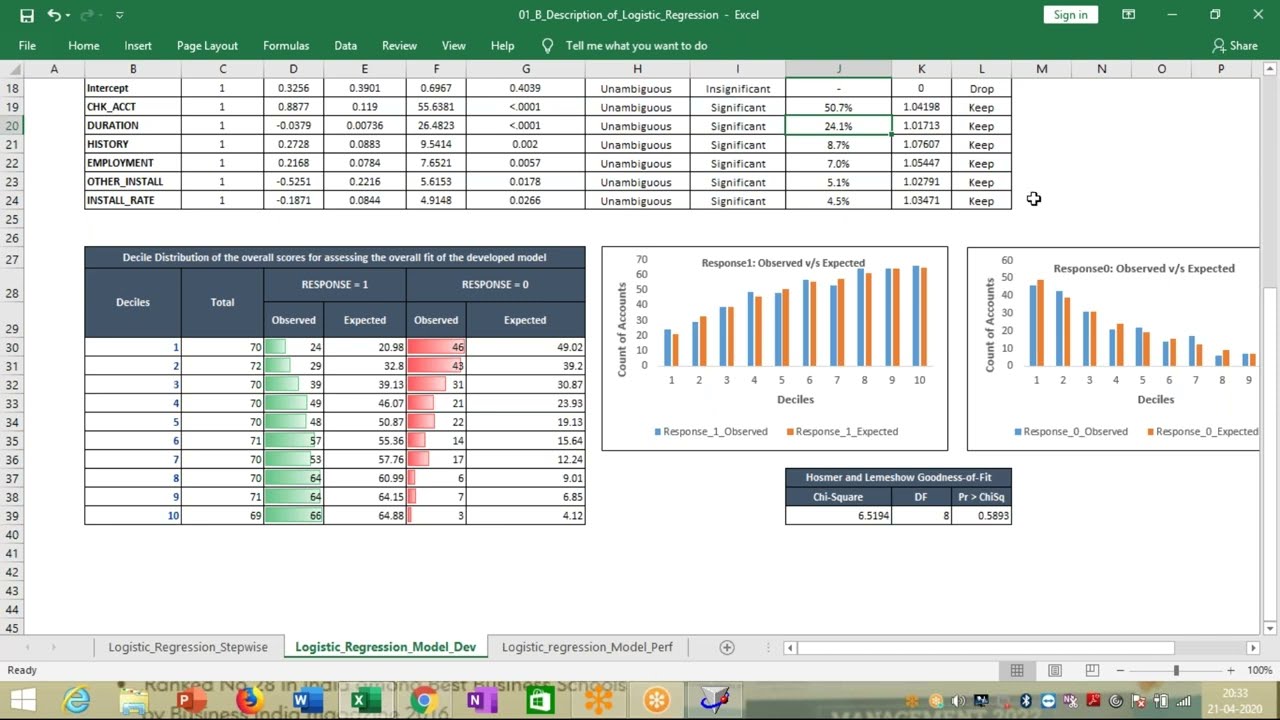
Task: Open the Undo dropdown arrow
Action: (66, 15)
